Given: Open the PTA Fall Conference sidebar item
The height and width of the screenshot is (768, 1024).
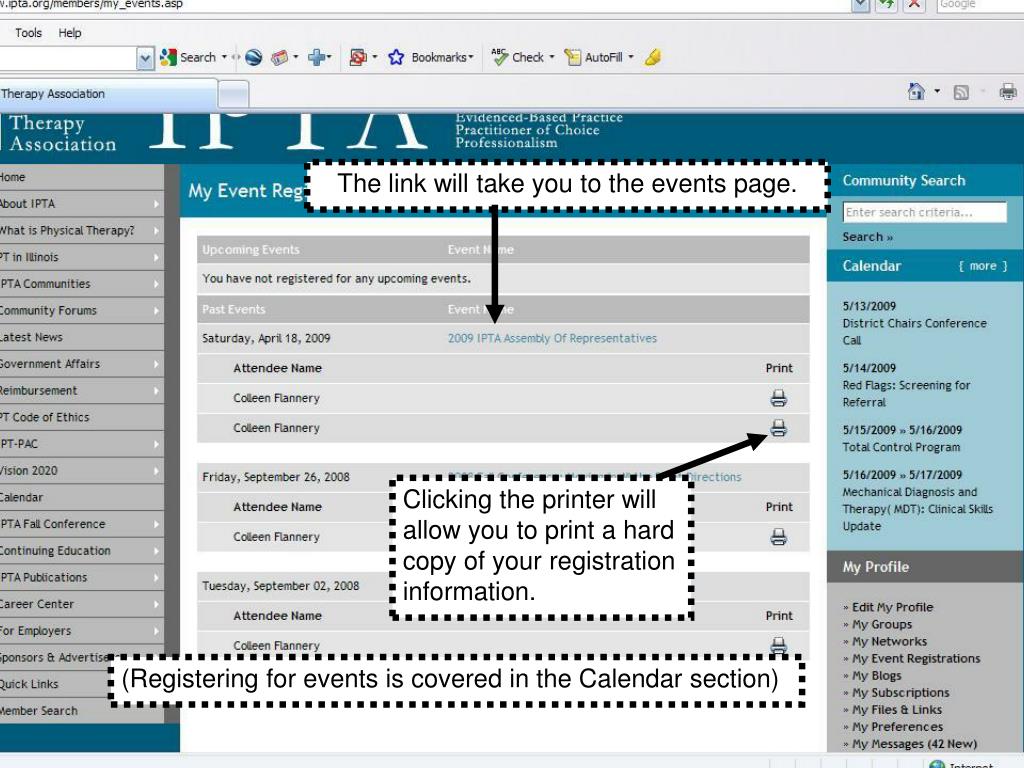Looking at the screenshot, I should (x=82, y=524).
